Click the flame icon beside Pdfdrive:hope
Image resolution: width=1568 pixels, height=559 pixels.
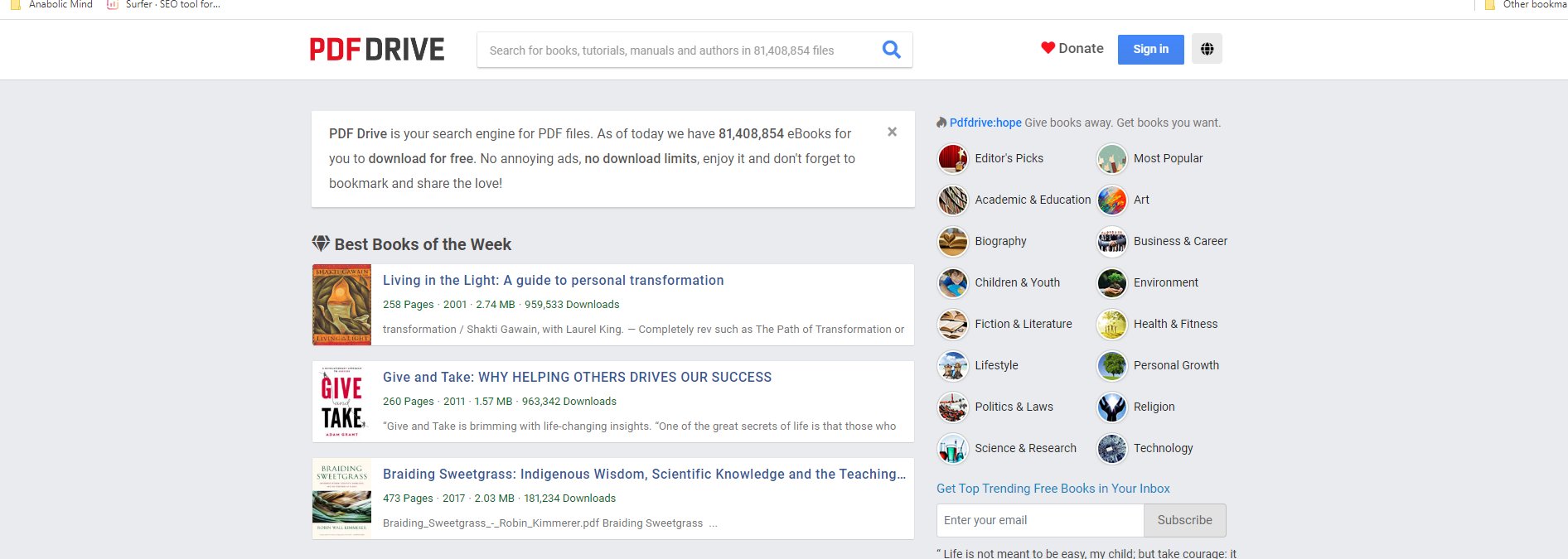pyautogui.click(x=941, y=123)
